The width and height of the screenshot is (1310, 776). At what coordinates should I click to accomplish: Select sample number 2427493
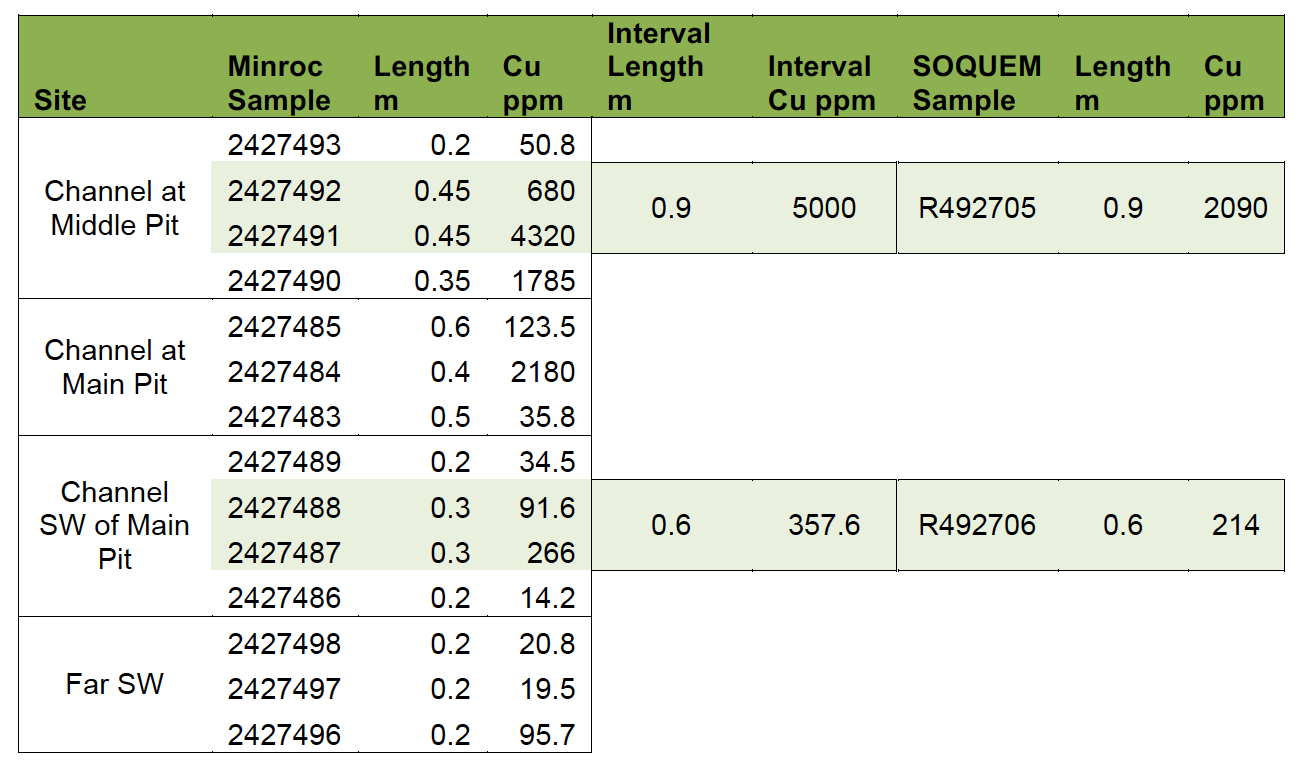pyautogui.click(x=284, y=145)
